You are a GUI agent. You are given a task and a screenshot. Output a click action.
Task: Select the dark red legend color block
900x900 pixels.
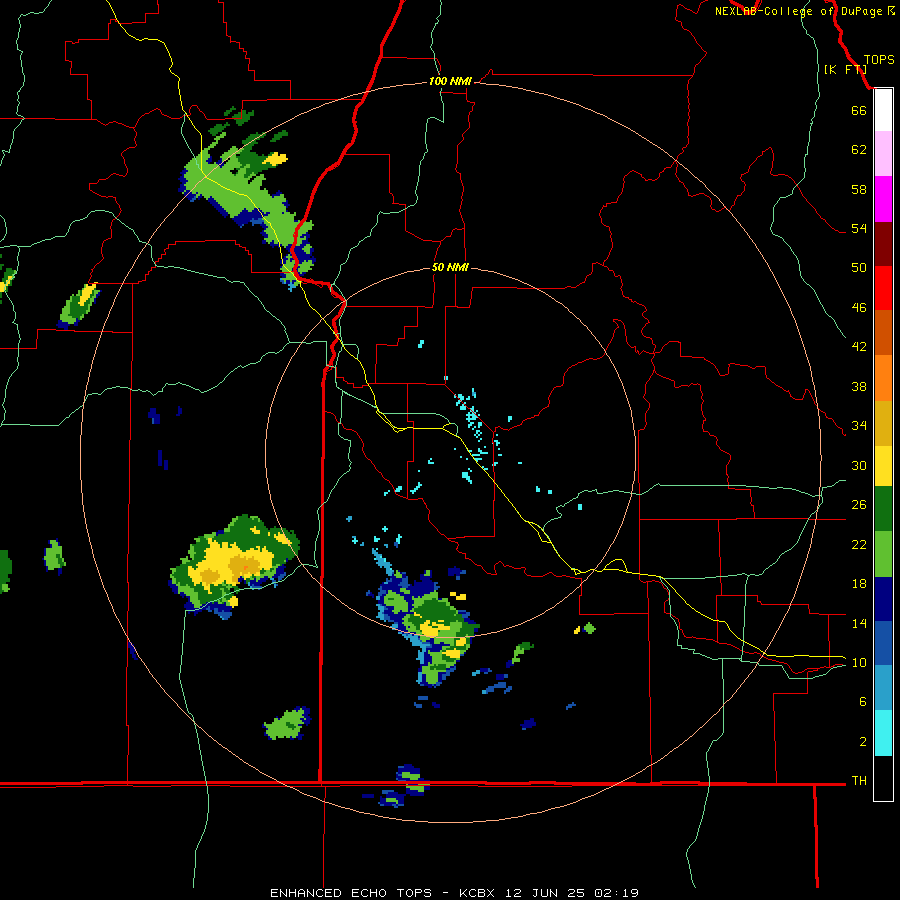[883, 244]
